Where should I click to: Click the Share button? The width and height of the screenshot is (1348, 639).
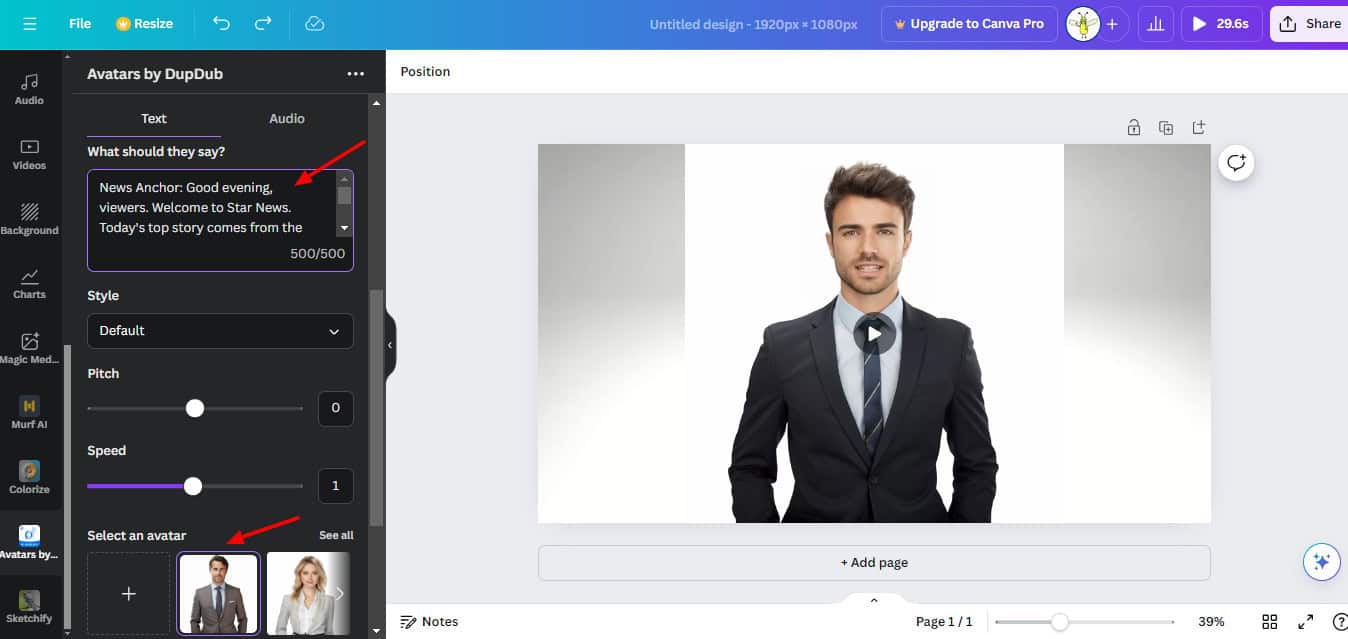[x=1309, y=24]
